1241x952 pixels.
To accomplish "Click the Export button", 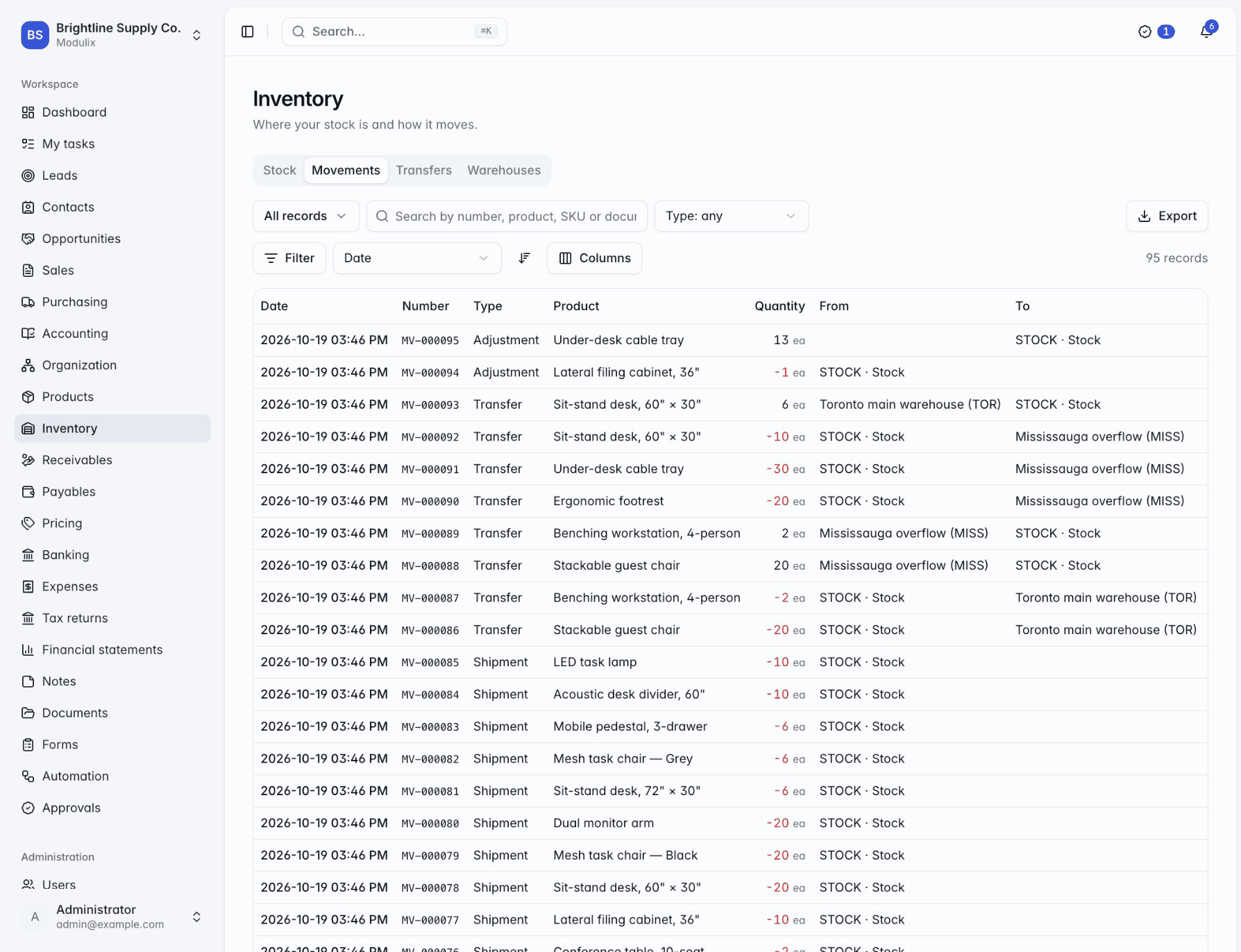I will click(x=1167, y=216).
